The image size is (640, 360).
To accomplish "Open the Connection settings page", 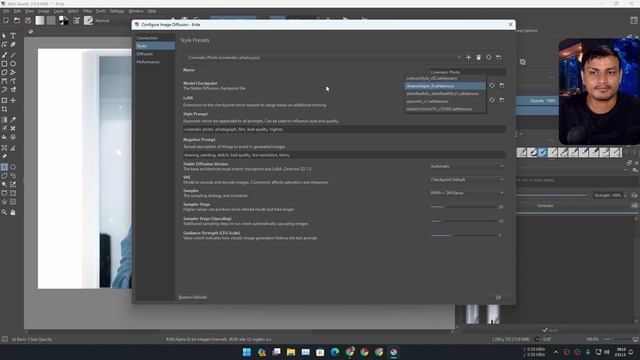I will pyautogui.click(x=156, y=38).
